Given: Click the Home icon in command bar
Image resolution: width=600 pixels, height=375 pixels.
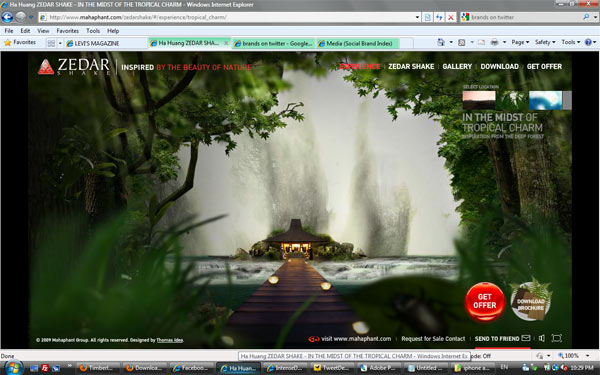Looking at the screenshot, I should (441, 42).
